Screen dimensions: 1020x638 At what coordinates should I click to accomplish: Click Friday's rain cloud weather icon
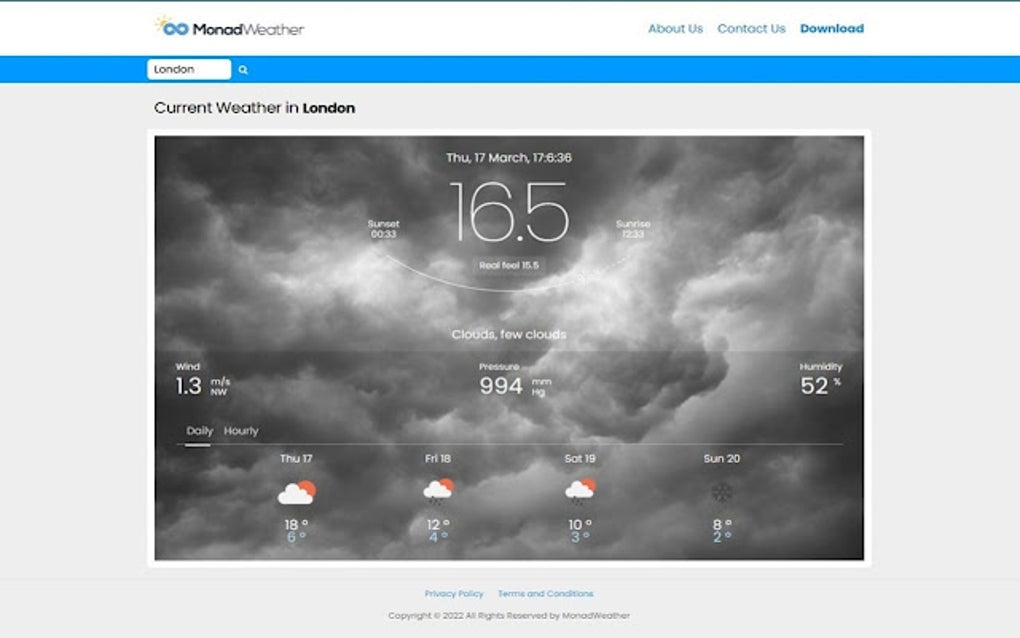click(437, 490)
